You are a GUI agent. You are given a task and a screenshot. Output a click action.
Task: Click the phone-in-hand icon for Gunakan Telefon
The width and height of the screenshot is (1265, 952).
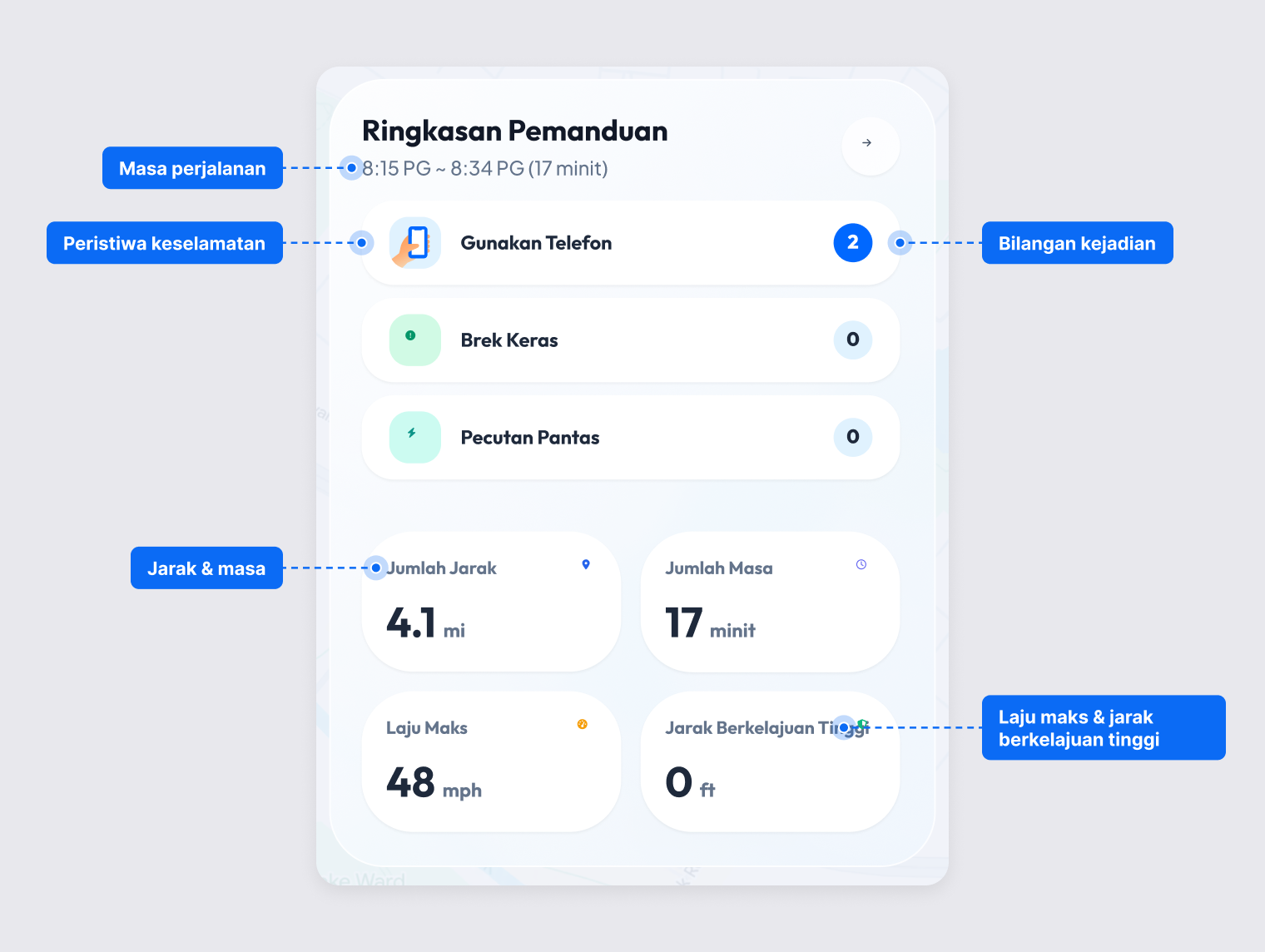[x=414, y=243]
